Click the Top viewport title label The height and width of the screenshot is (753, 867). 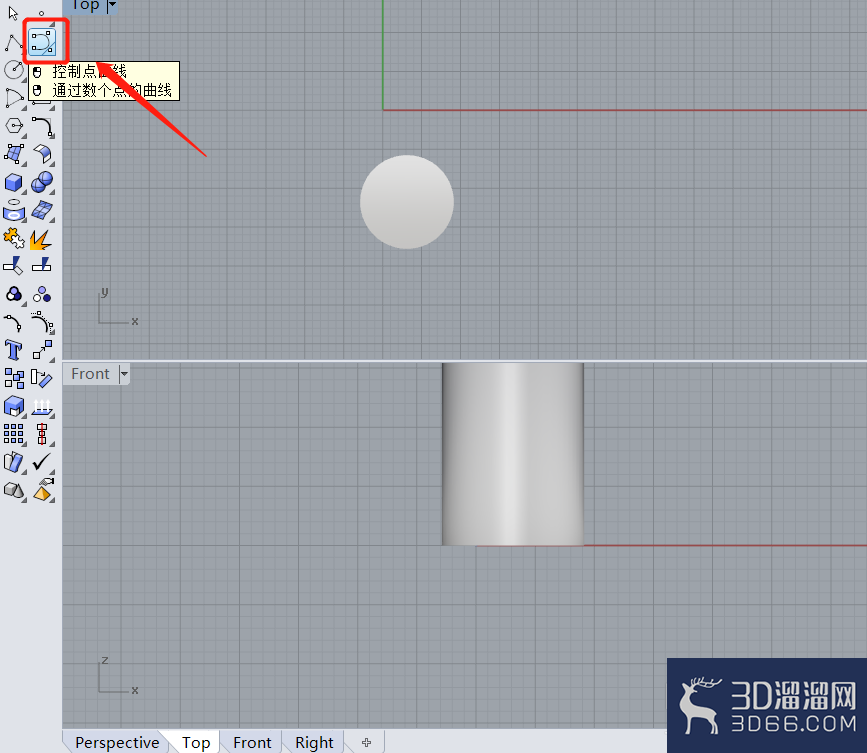click(86, 6)
